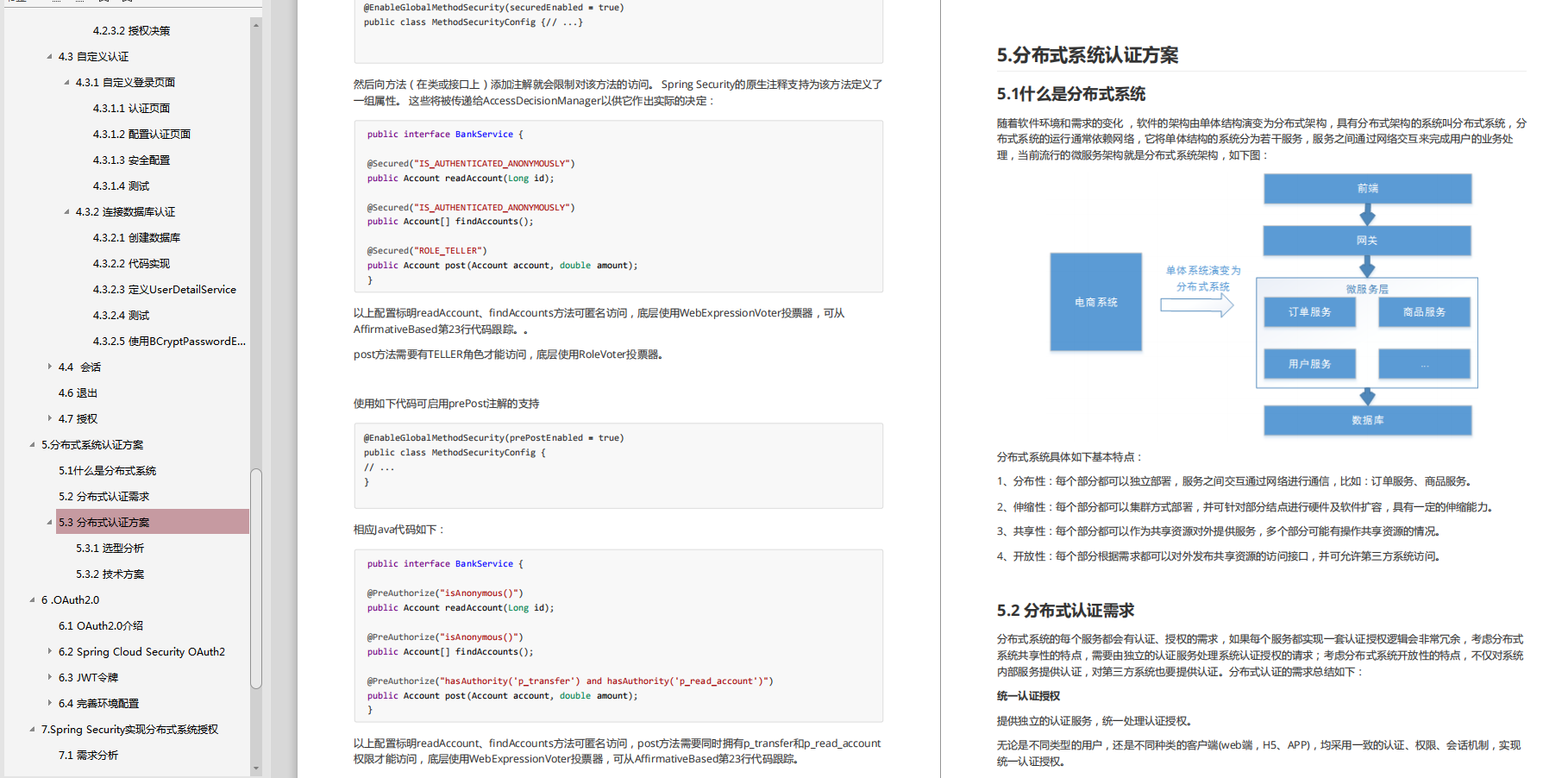Expand the 6.4 完善环境配置 bookmark

(x=49, y=704)
